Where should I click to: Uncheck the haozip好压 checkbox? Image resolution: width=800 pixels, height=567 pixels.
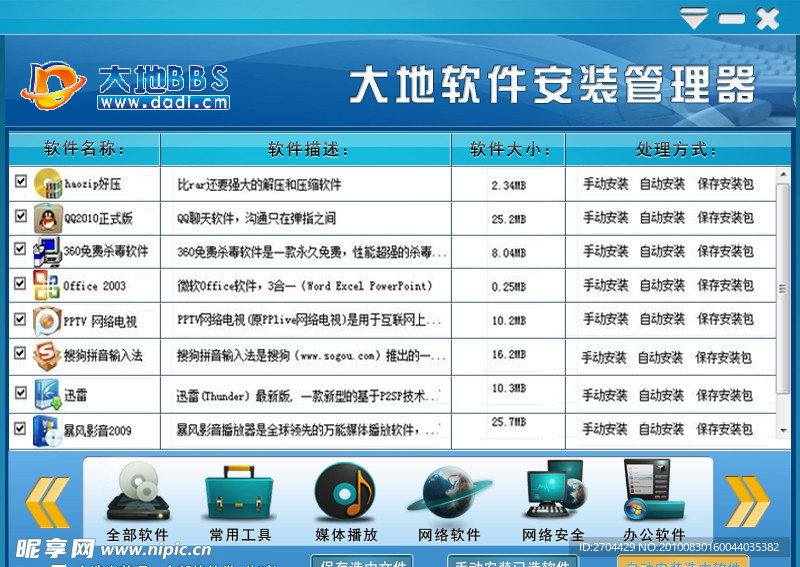click(21, 181)
